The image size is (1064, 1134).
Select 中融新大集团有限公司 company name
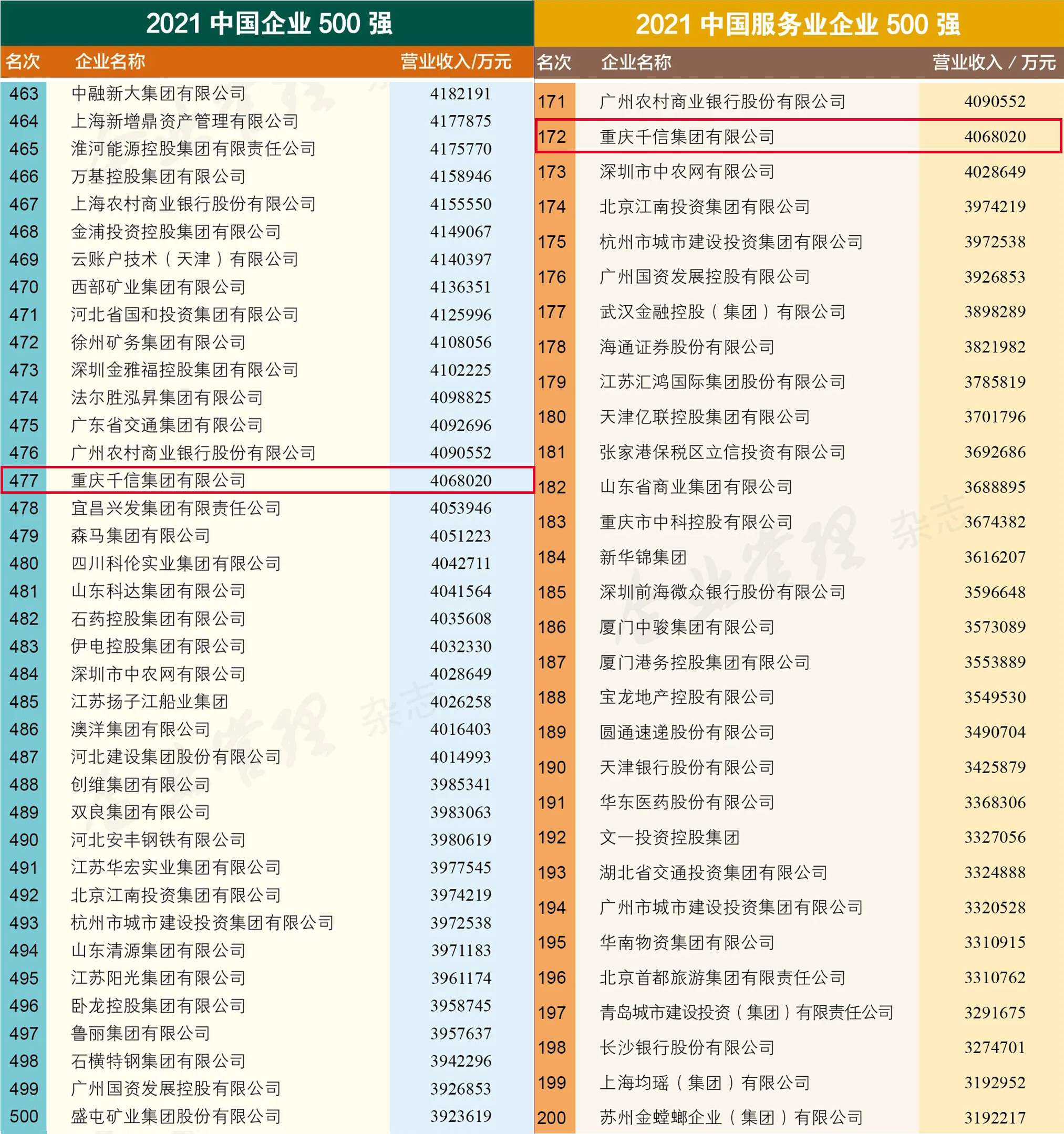[x=159, y=93]
